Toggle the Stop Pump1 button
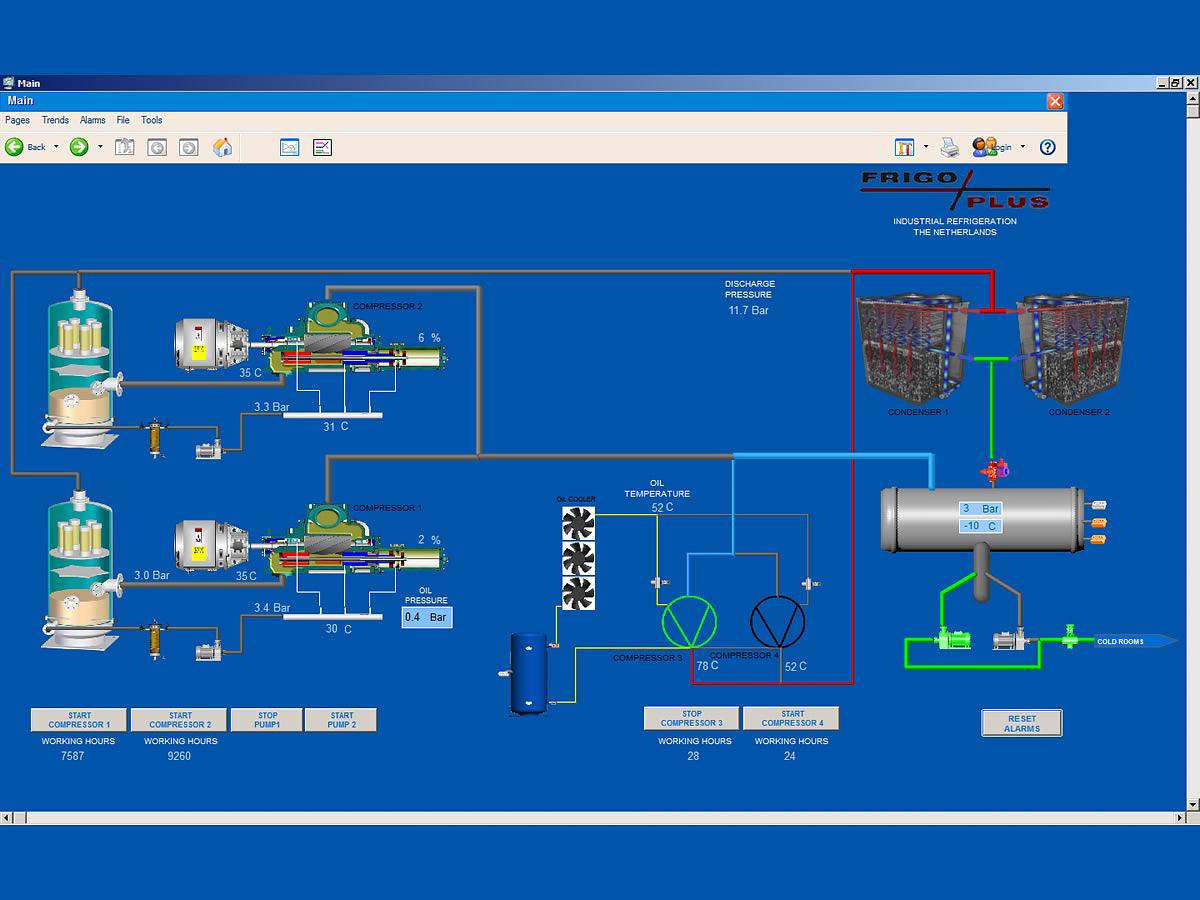This screenshot has height=900, width=1200. pos(267,720)
